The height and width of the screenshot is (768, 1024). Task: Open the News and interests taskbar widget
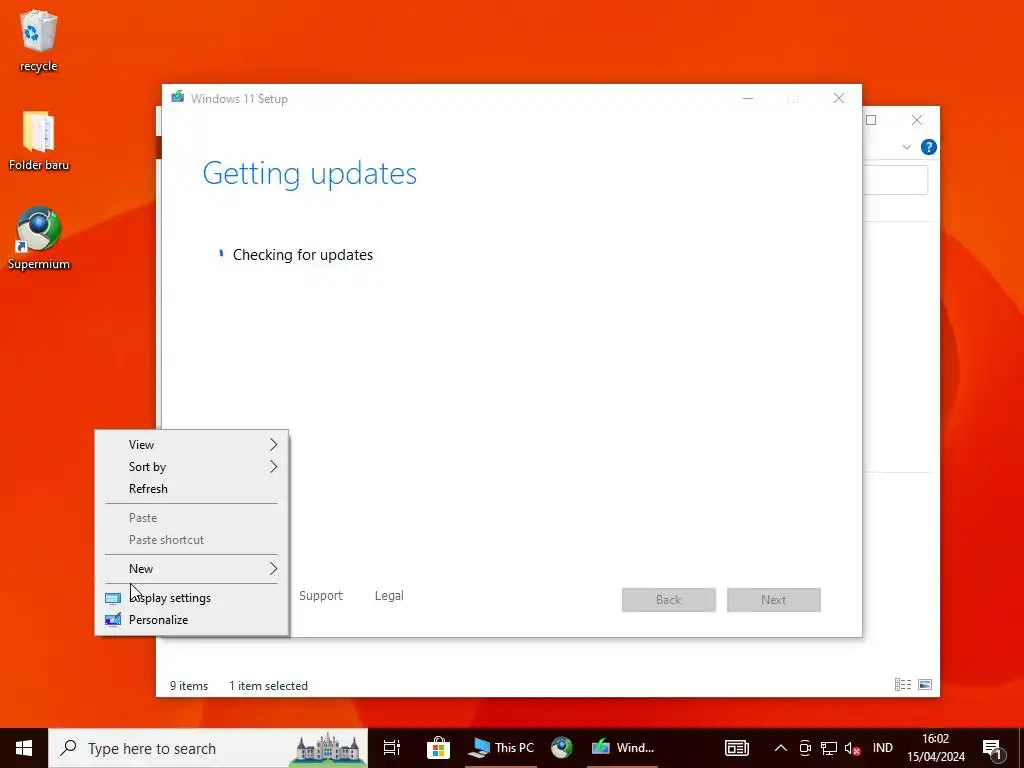click(737, 748)
